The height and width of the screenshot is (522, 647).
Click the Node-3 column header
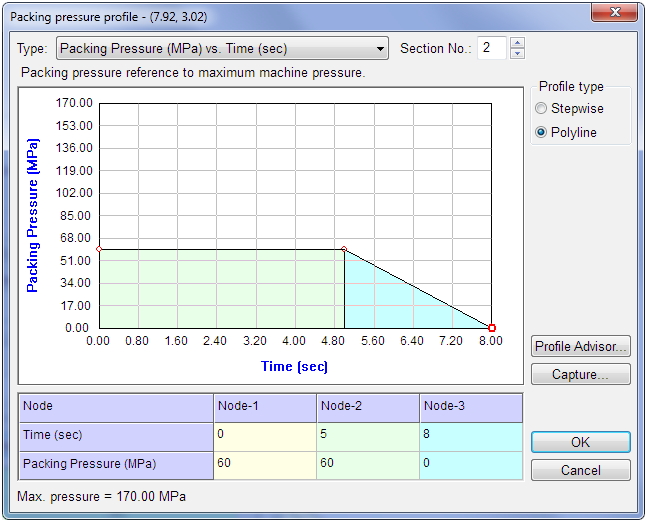(471, 408)
